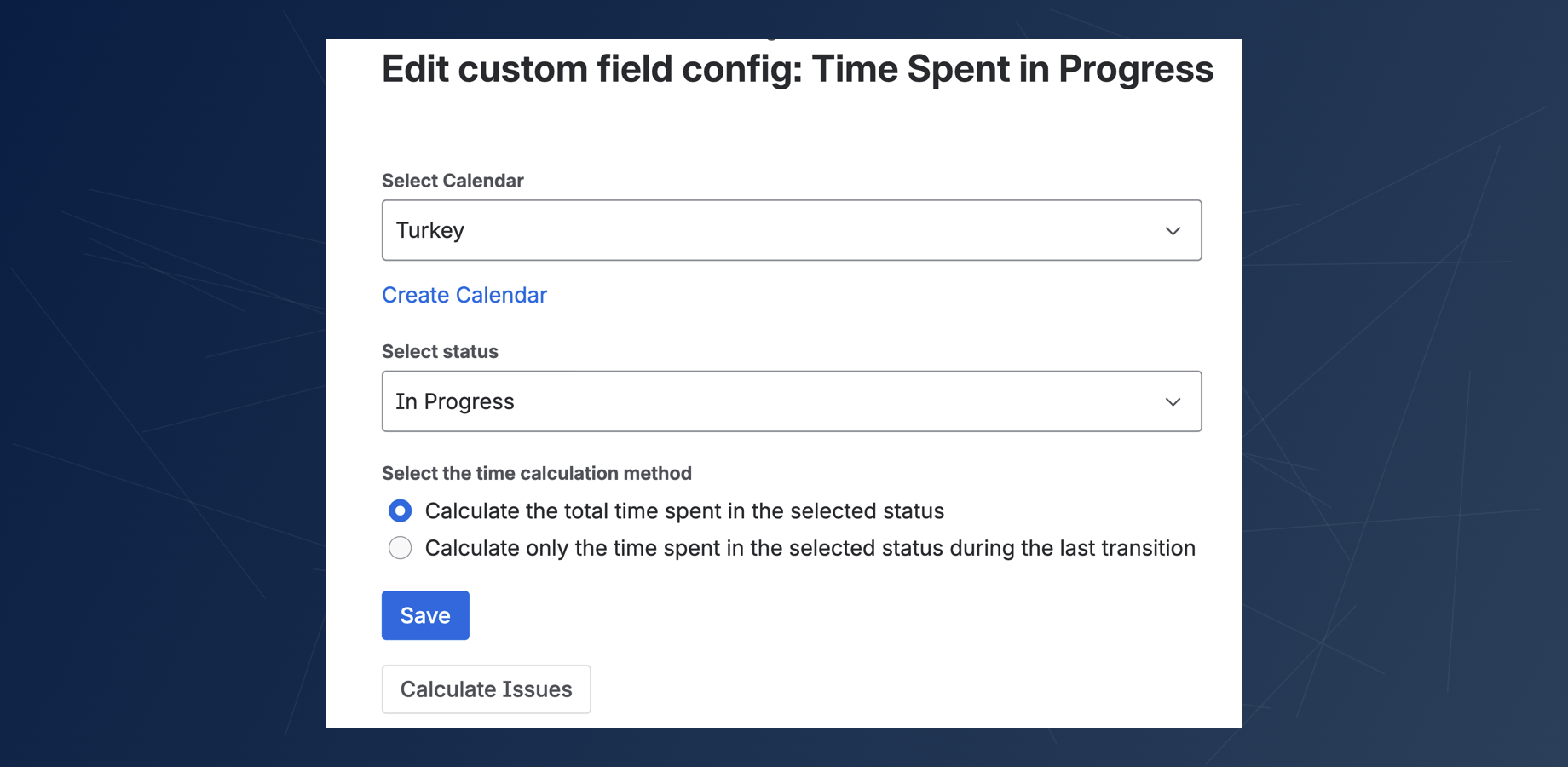
Task: Toggle the selected total time radio option
Action: (400, 510)
